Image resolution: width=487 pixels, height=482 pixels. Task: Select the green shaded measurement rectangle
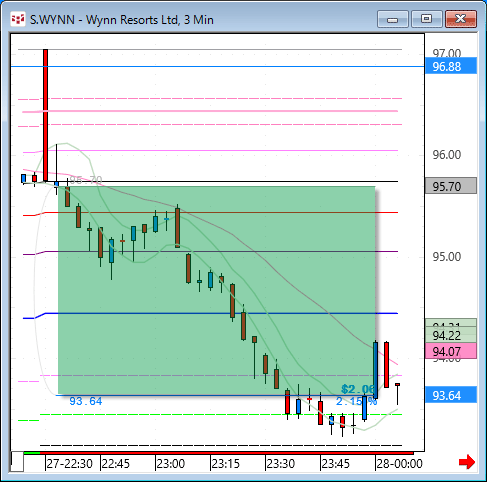click(217, 290)
